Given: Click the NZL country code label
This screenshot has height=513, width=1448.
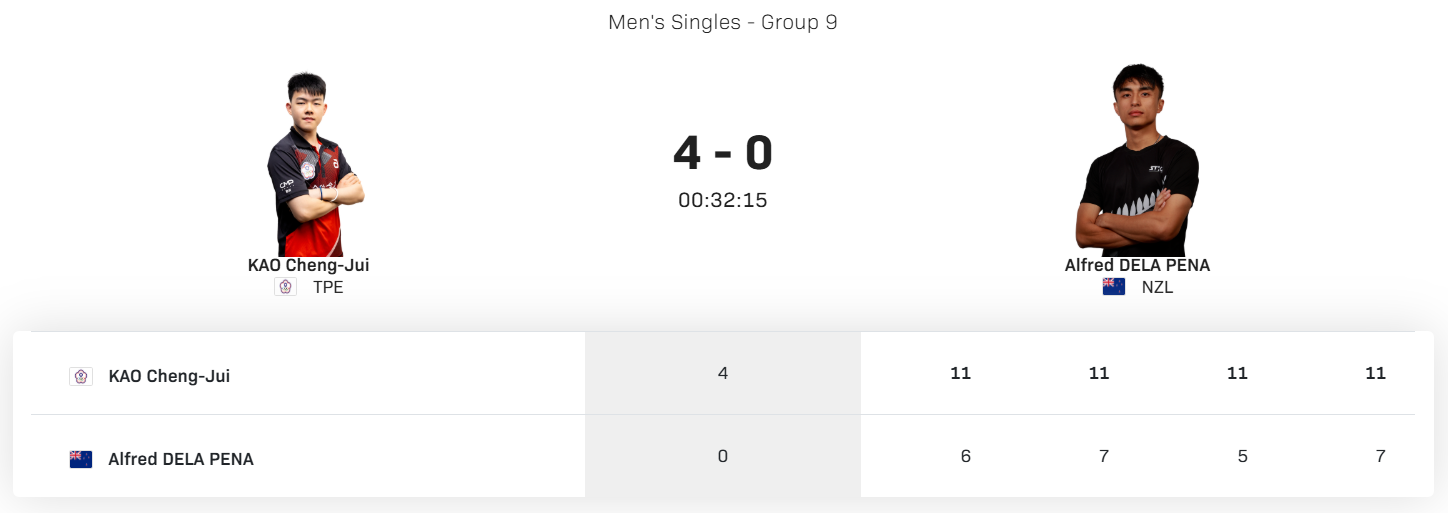Looking at the screenshot, I should [x=1157, y=287].
